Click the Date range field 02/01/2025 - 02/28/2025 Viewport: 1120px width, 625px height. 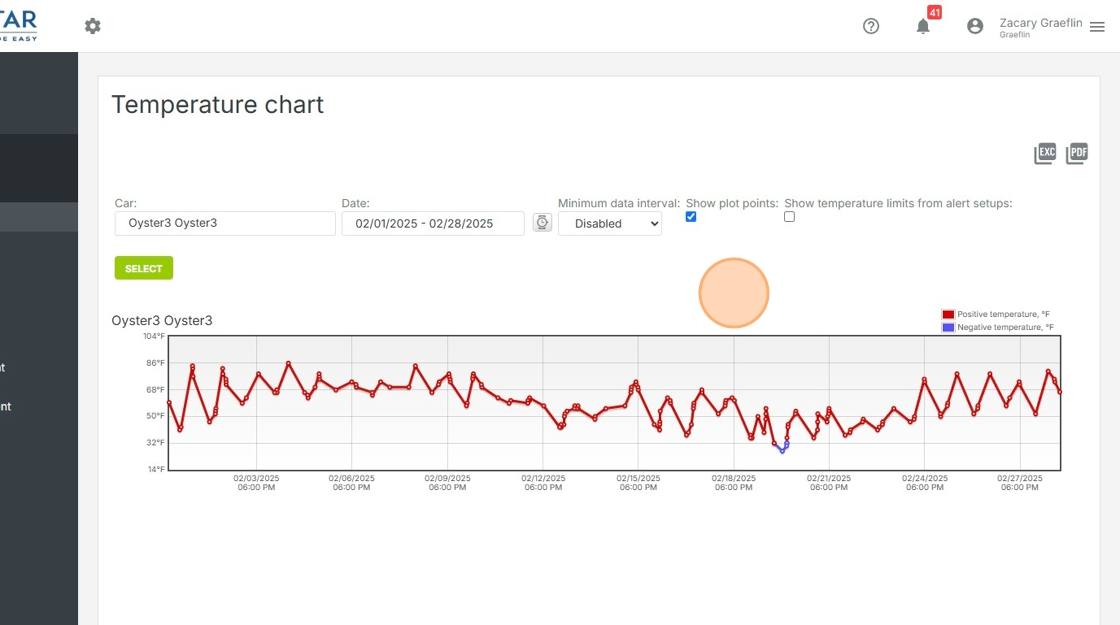tap(433, 224)
